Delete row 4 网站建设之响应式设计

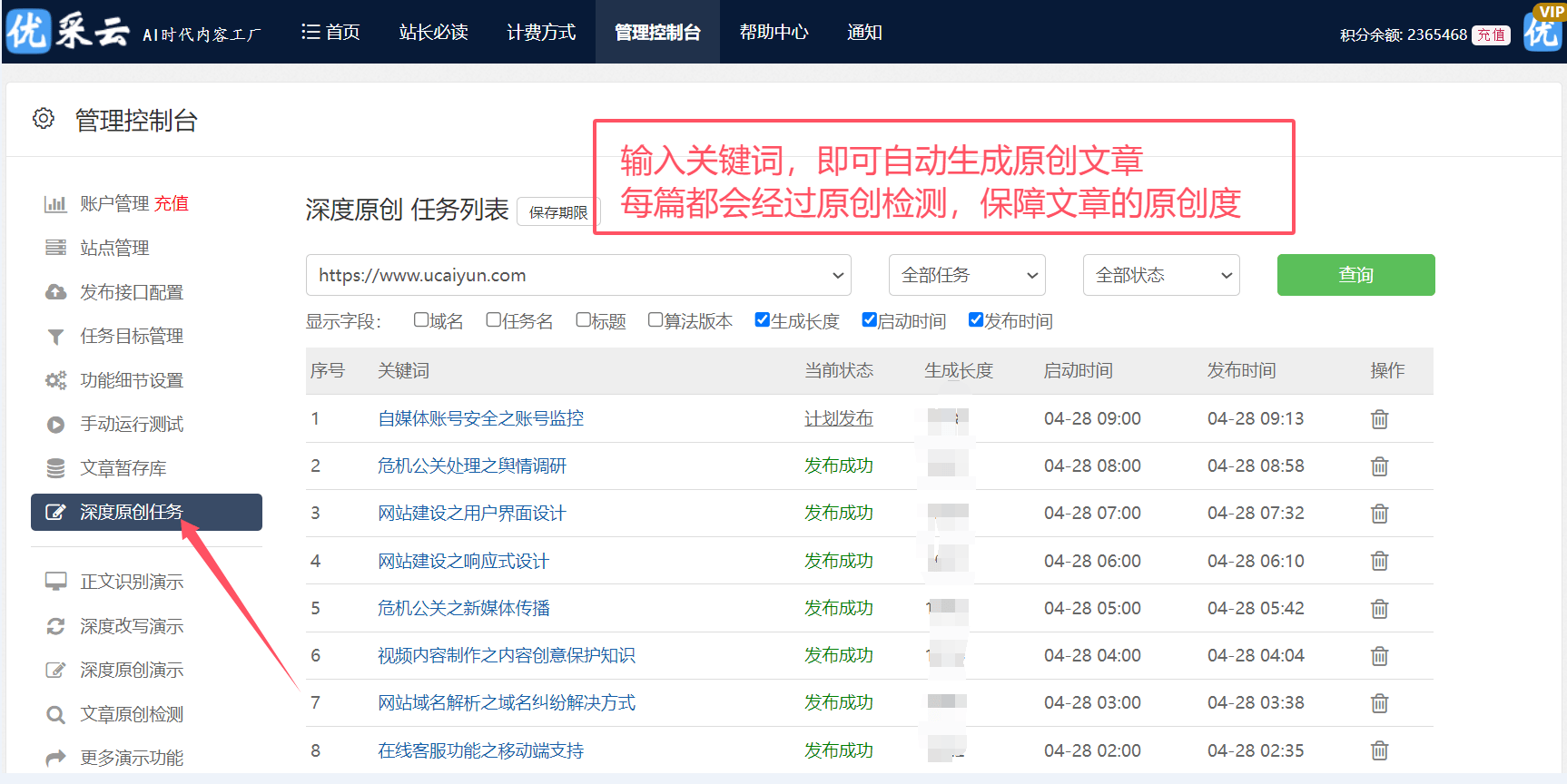pos(1379,561)
